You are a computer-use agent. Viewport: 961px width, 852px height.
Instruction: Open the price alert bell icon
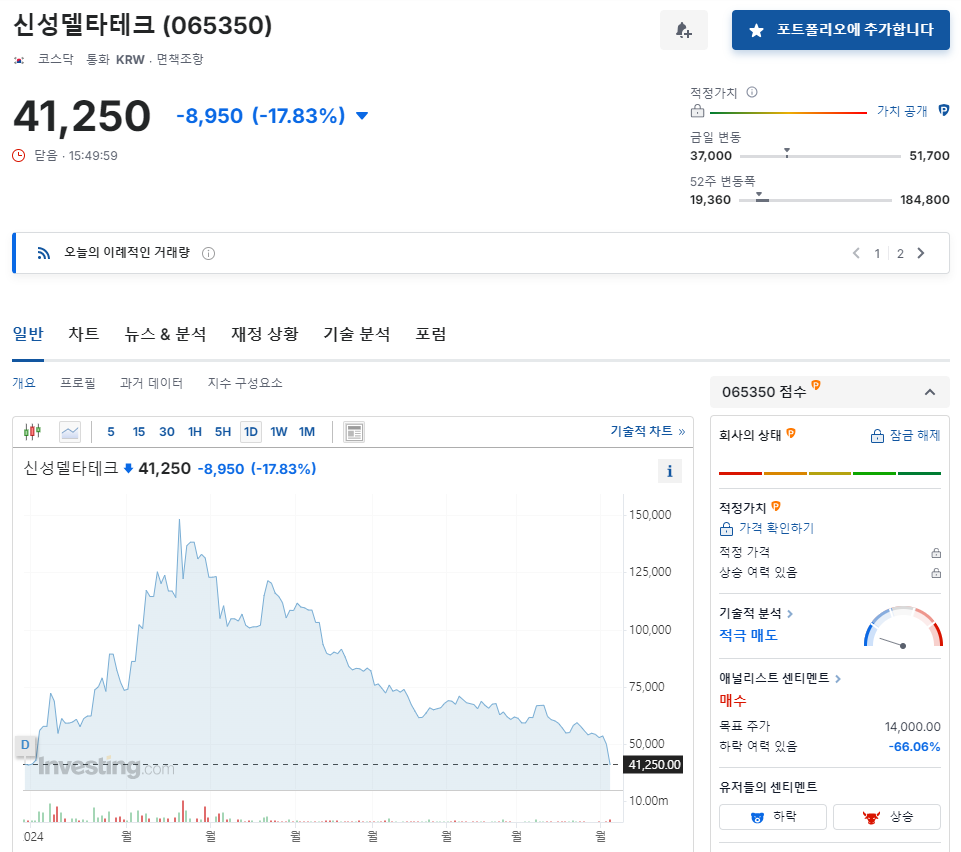[x=683, y=29]
